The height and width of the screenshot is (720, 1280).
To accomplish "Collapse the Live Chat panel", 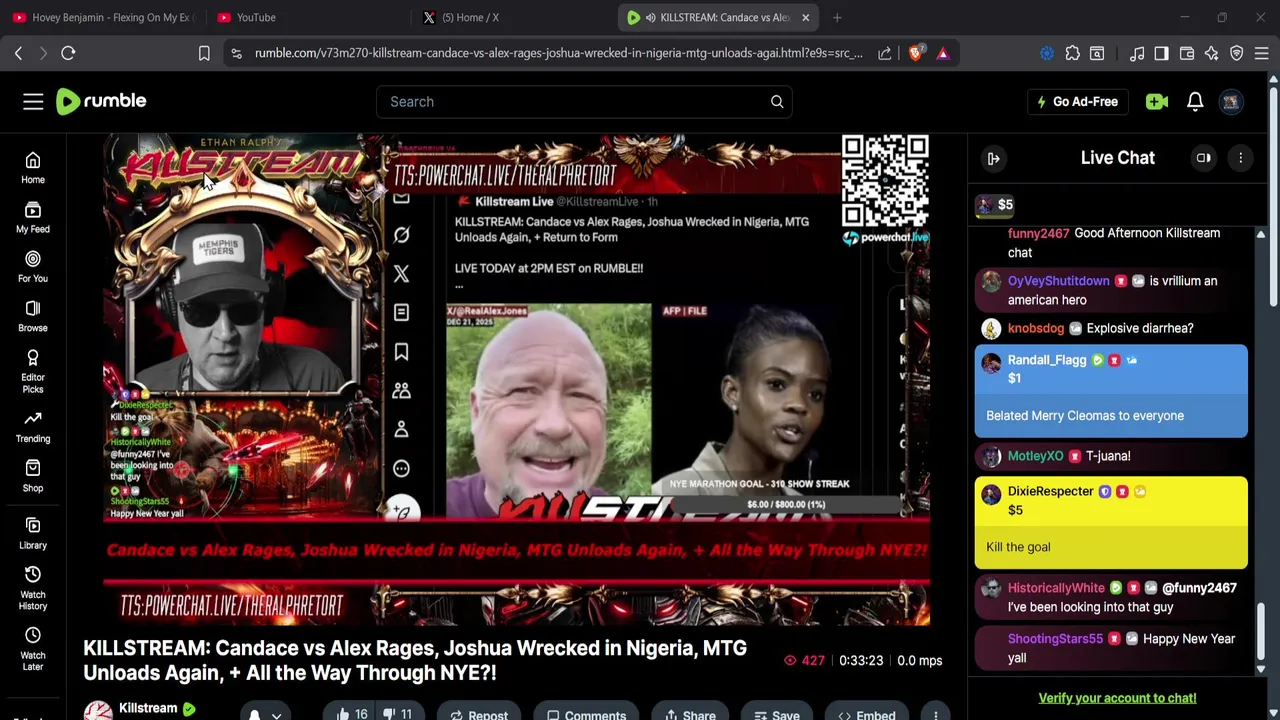I will 994,158.
